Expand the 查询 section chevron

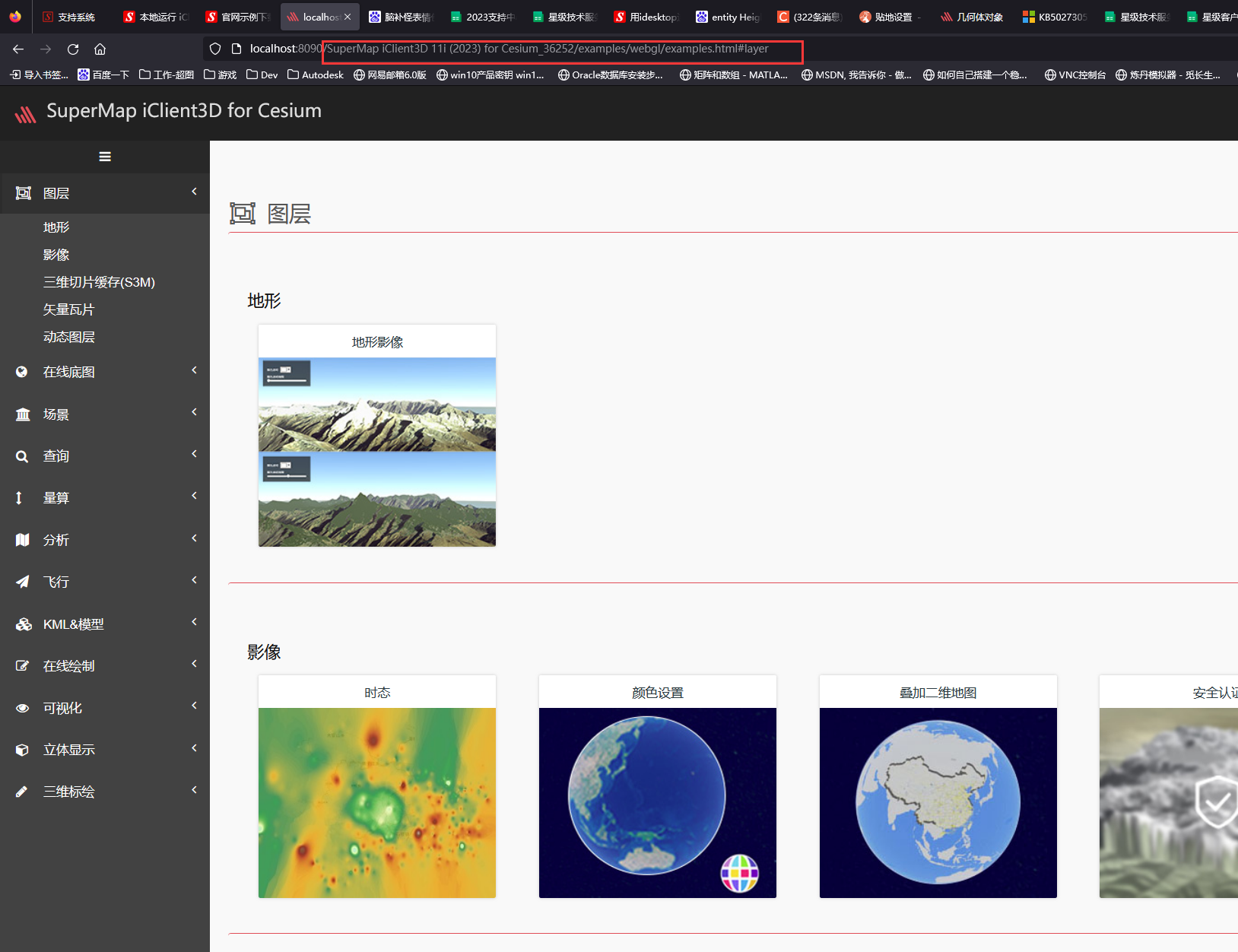click(x=195, y=454)
